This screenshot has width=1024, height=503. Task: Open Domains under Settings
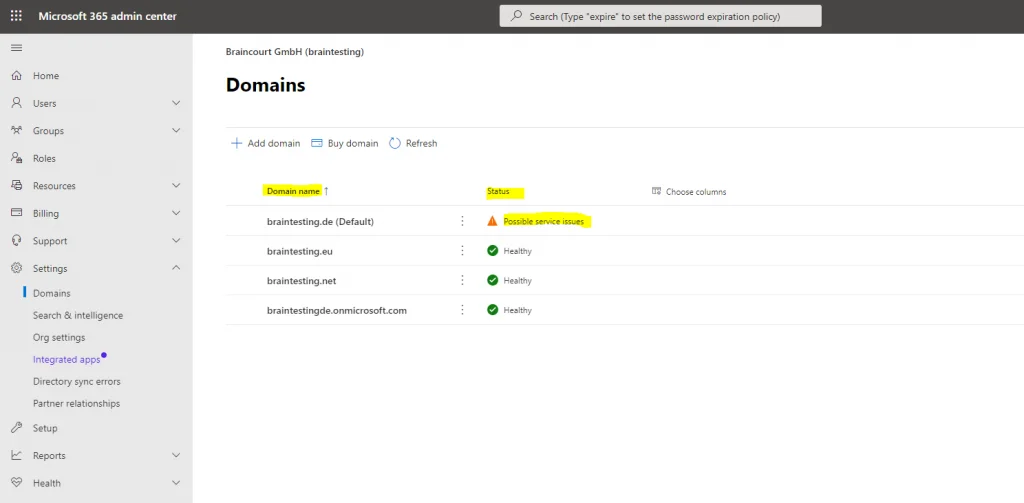(52, 293)
